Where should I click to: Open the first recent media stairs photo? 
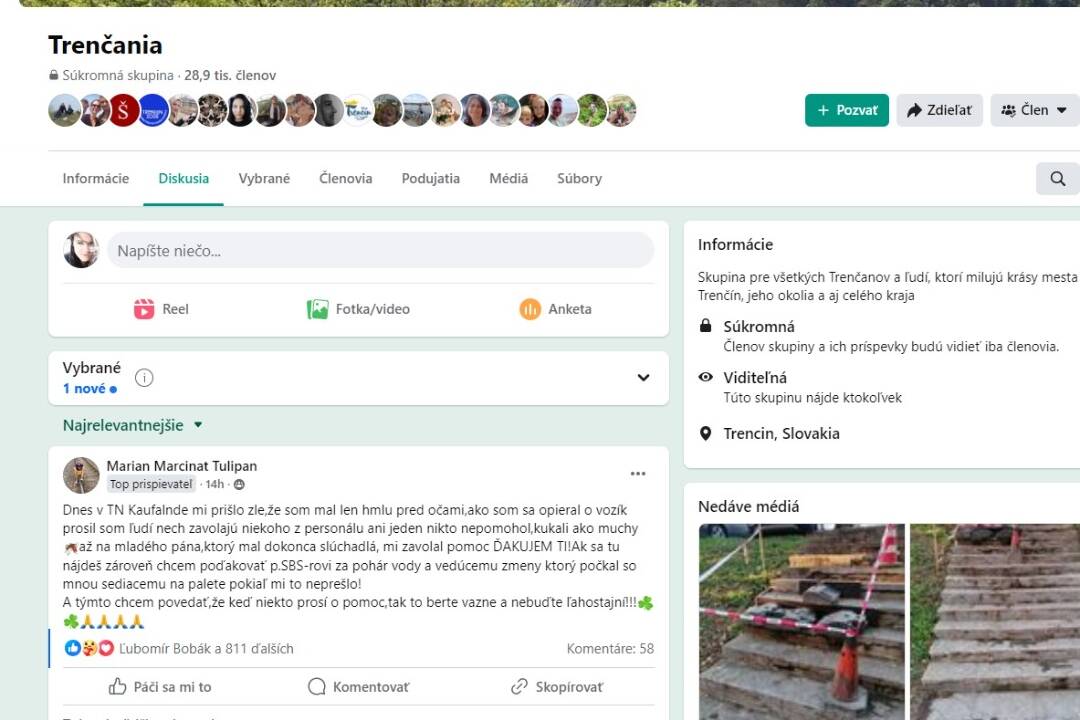[801, 620]
